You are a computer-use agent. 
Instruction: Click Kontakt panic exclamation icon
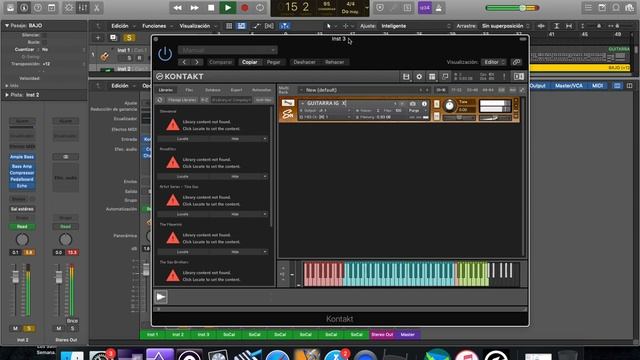[504, 76]
